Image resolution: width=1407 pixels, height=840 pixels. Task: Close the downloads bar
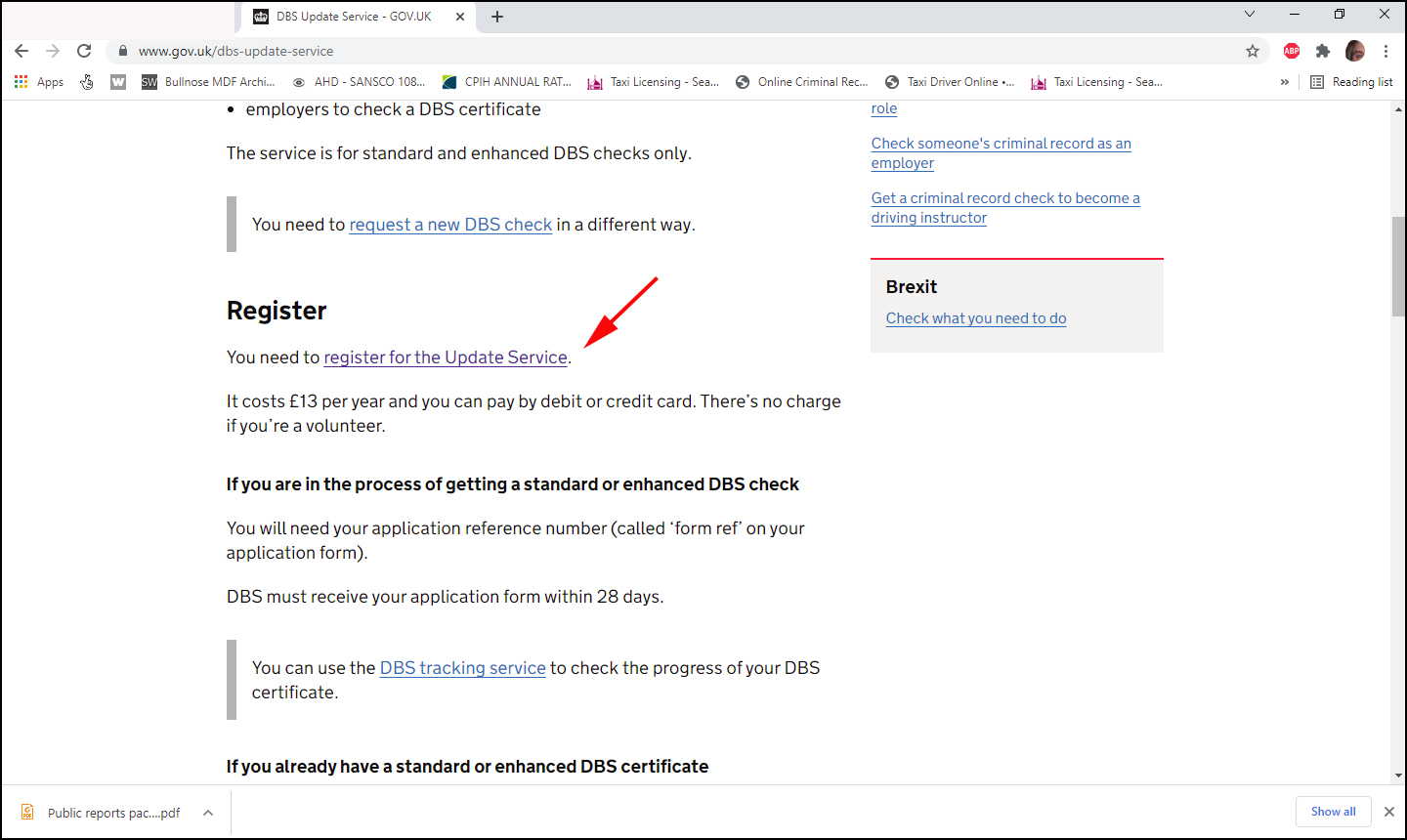pyautogui.click(x=1388, y=812)
